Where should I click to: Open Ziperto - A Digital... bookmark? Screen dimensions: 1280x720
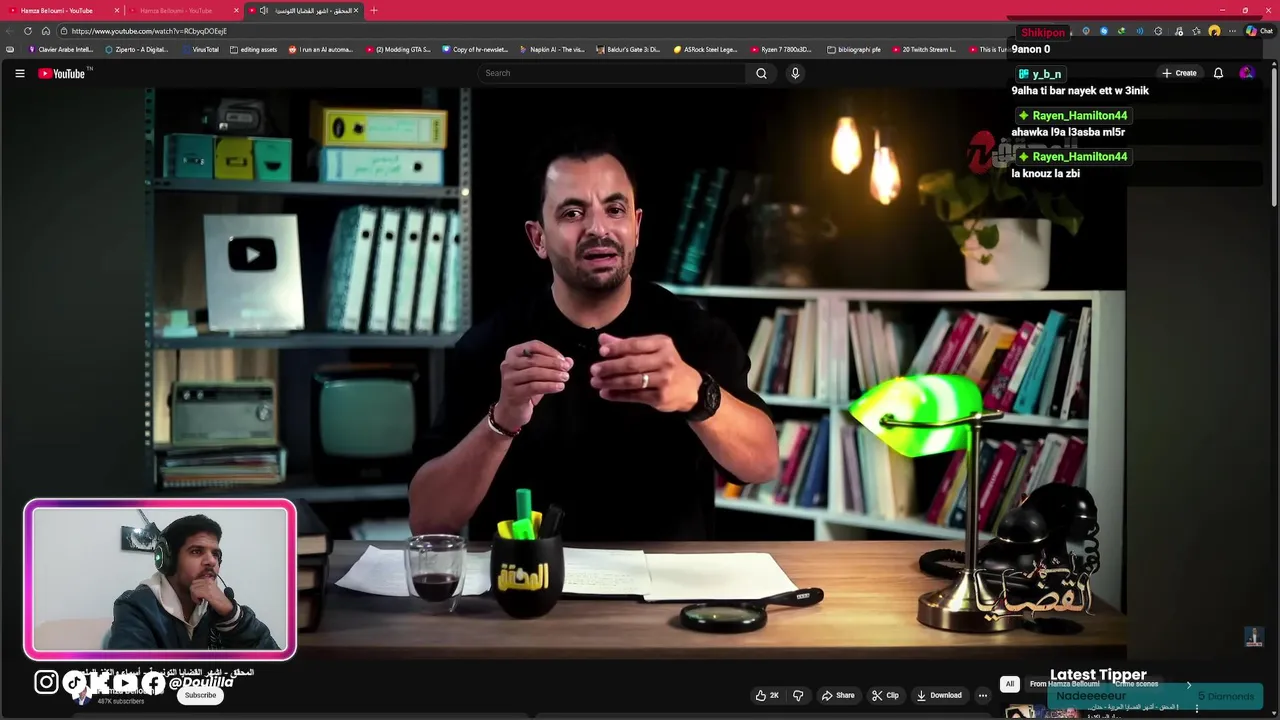137,49
